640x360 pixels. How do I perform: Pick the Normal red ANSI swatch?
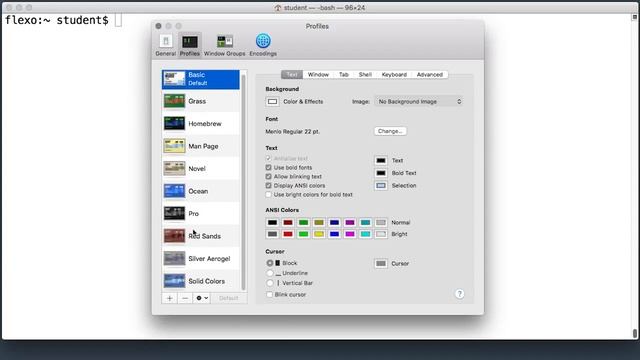tap(288, 222)
